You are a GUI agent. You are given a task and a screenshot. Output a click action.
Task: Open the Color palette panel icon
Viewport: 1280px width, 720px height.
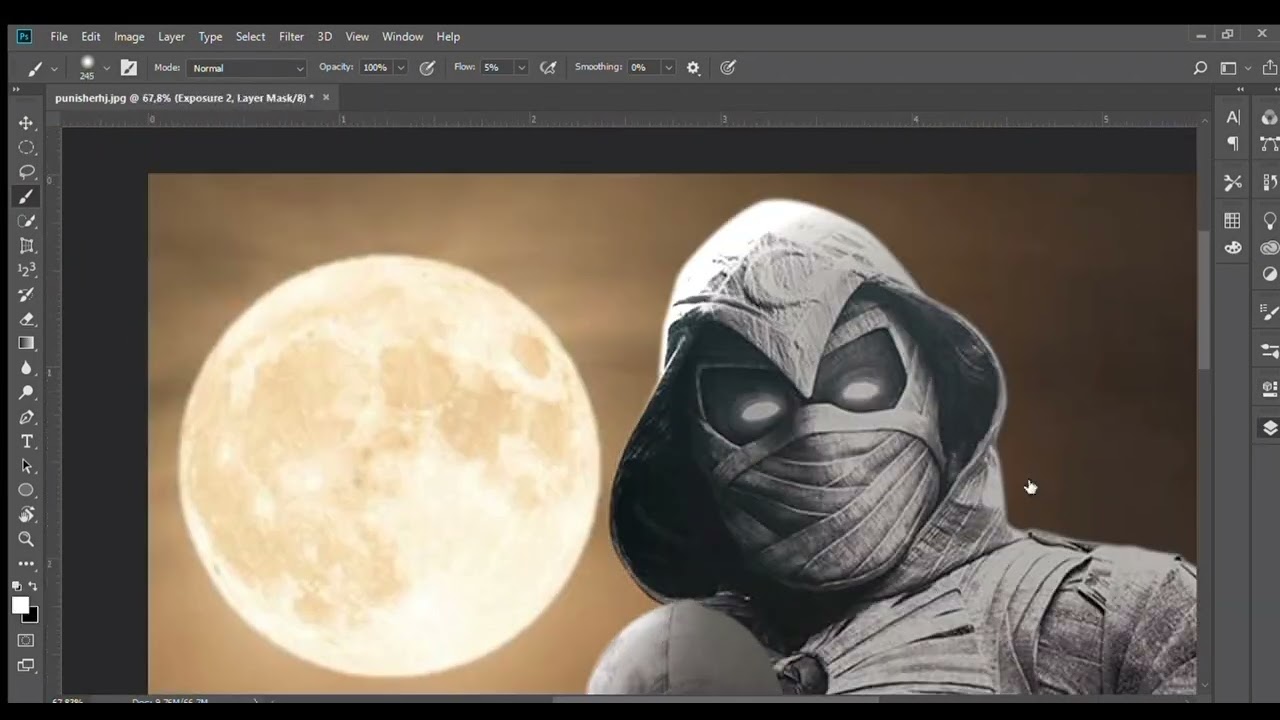pos(1233,247)
